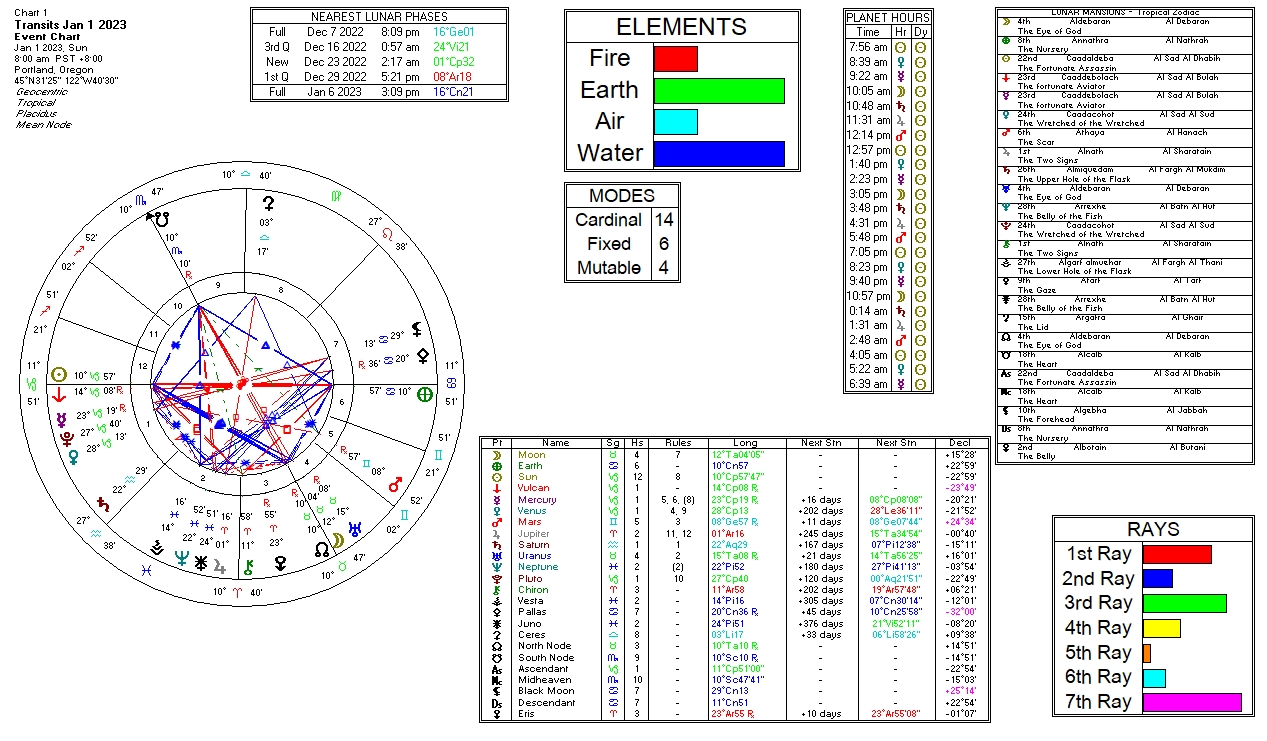Select the 'Portland, Oregon' location text
Viewport: 1267px width, 741px height.
click(x=51, y=69)
